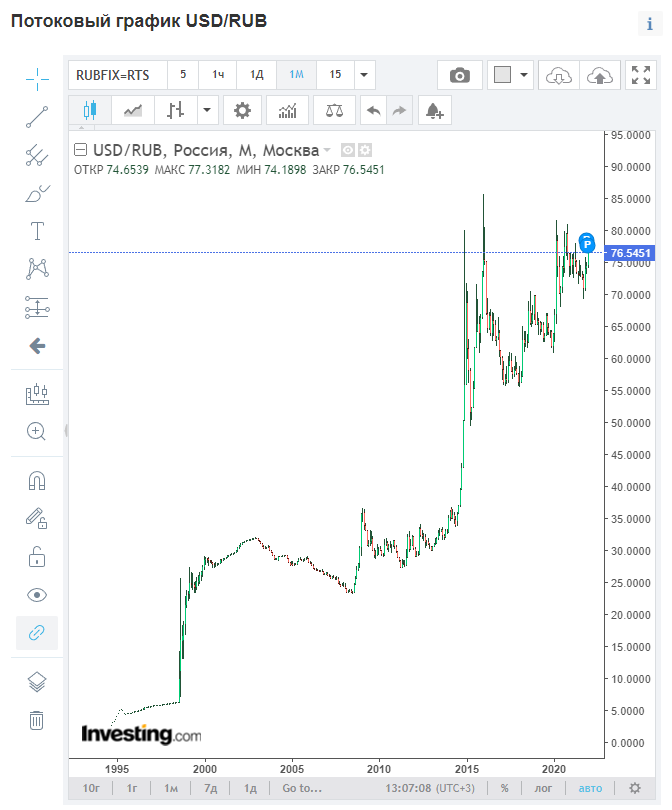The width and height of the screenshot is (672, 810).
Task: Select the measure tool icon
Action: click(x=37, y=394)
